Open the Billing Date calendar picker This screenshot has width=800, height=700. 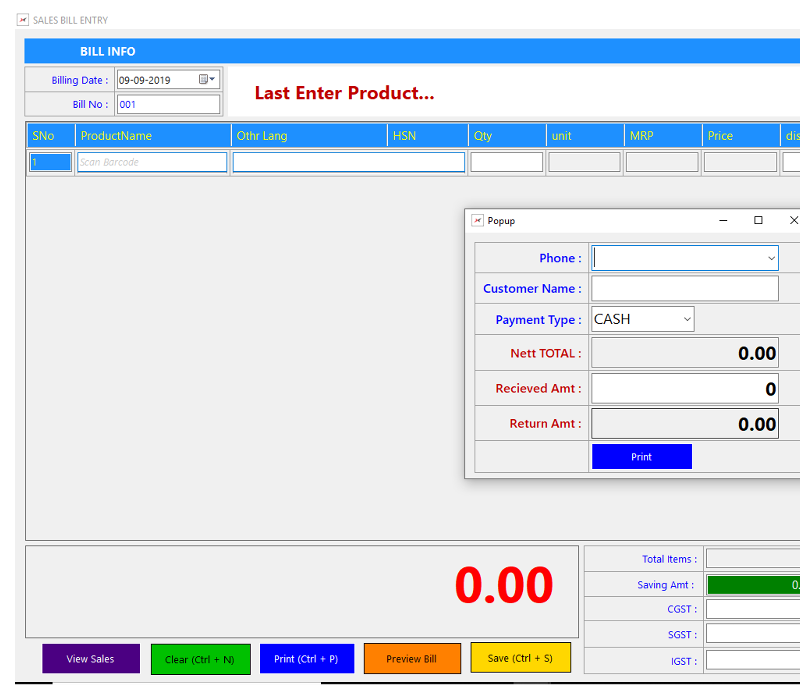pos(207,80)
